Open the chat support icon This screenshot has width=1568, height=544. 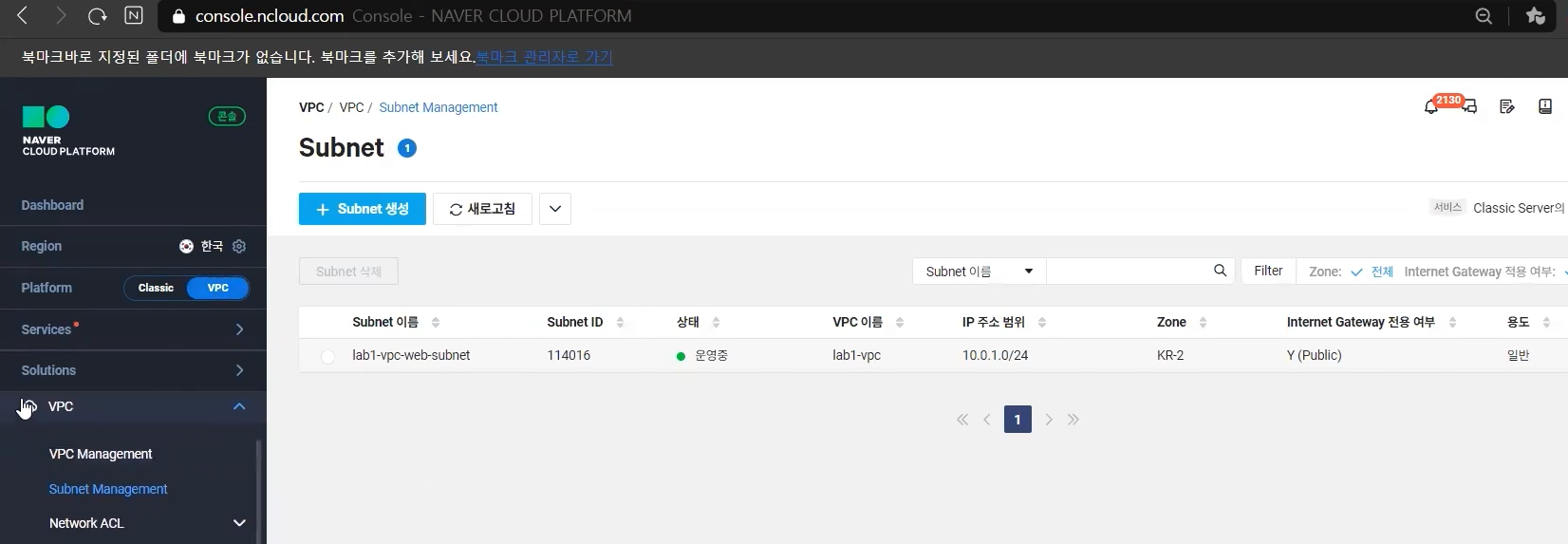[x=1470, y=107]
